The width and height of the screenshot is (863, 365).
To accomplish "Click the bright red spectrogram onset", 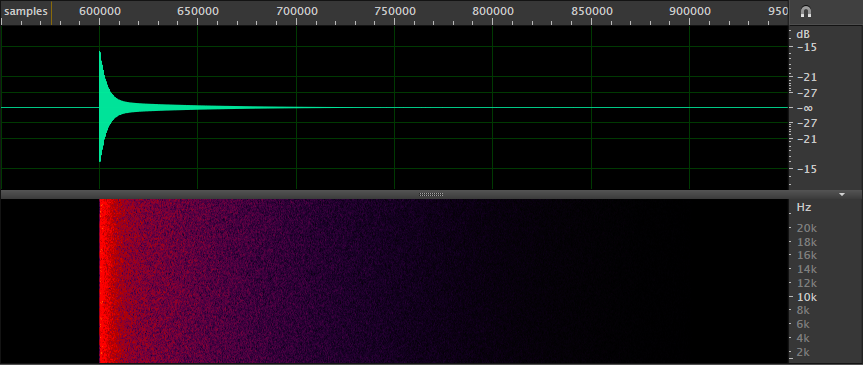I will coord(106,281).
